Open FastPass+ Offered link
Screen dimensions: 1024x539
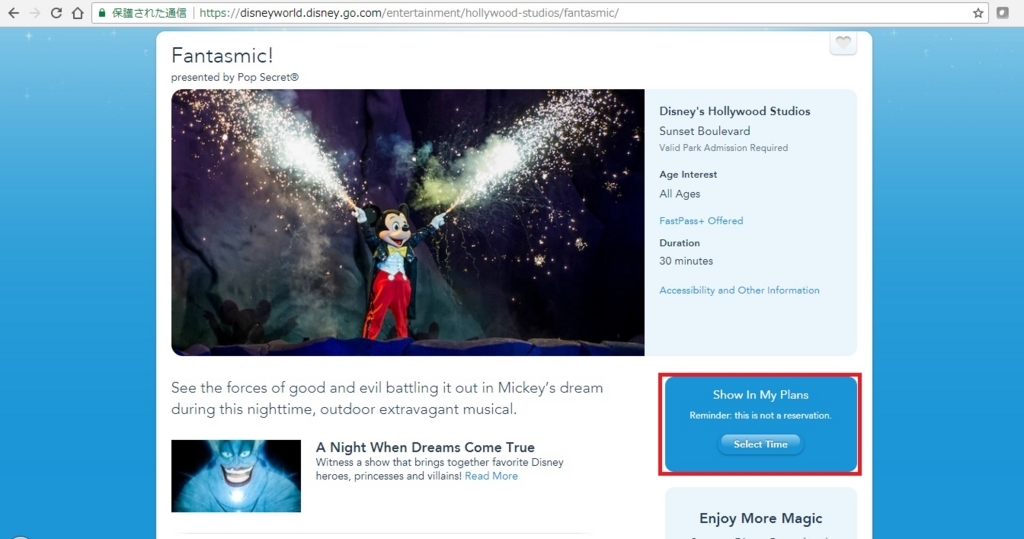click(701, 221)
